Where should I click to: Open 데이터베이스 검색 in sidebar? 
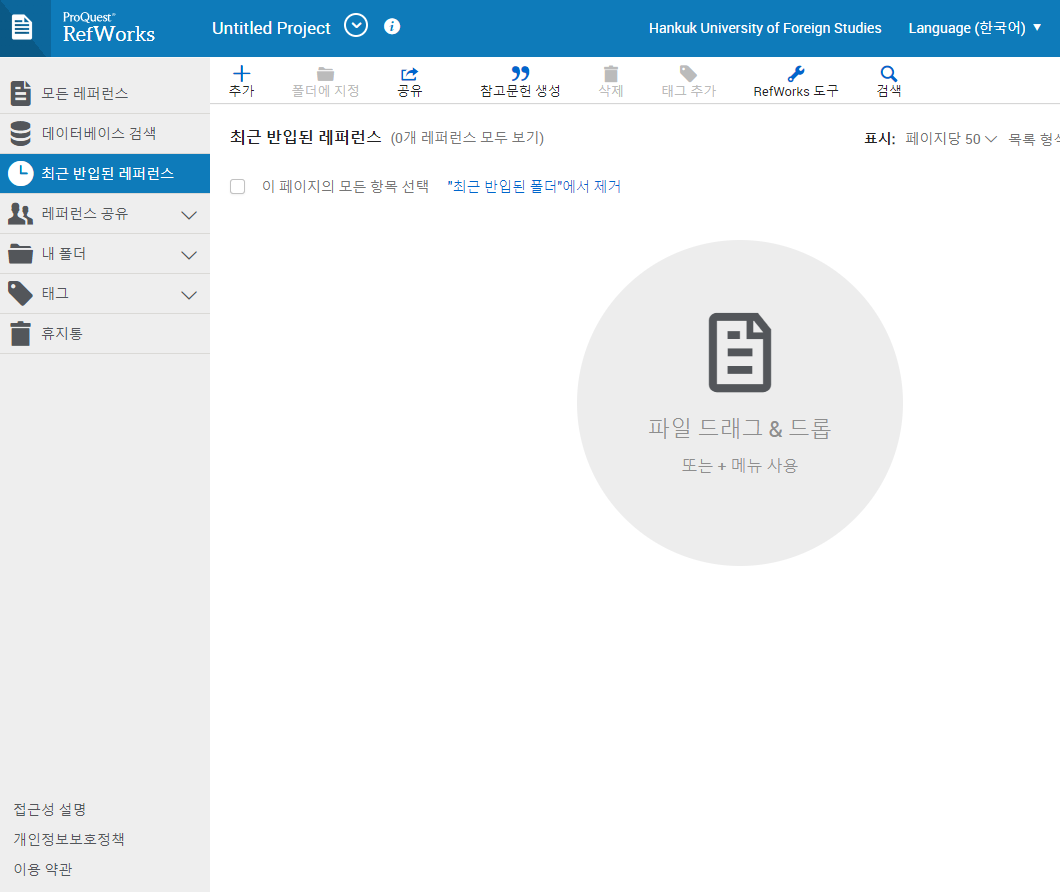point(105,133)
